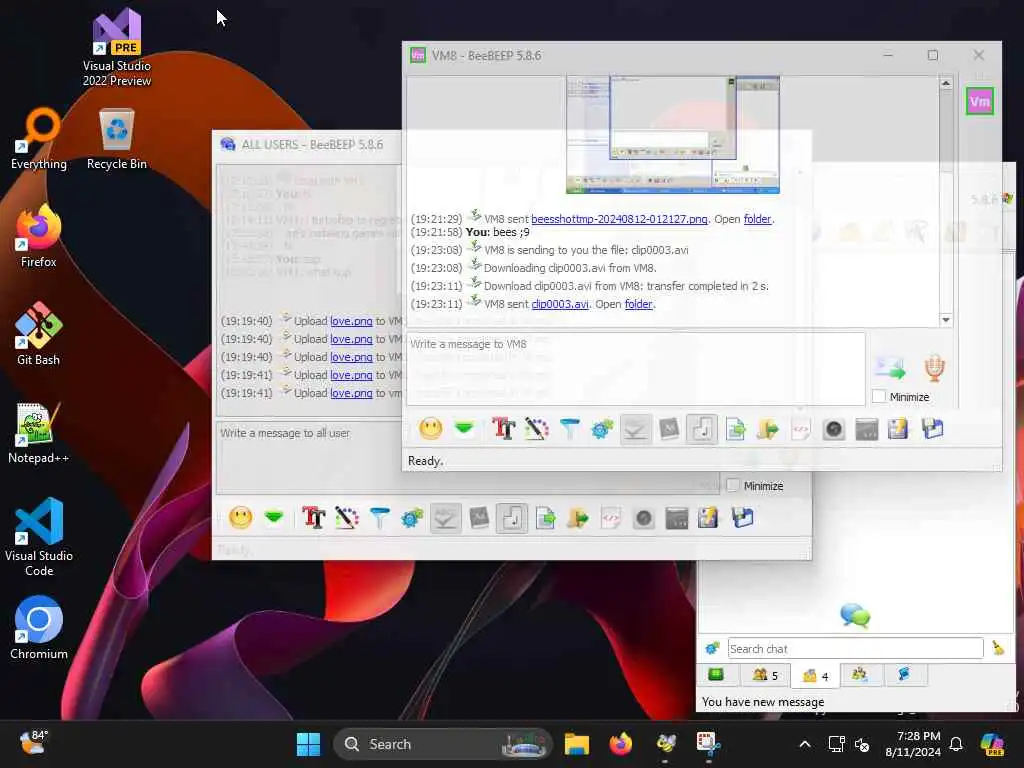Image resolution: width=1024 pixels, height=768 pixels.
Task: Expand hidden system tray icons chevron
Action: 805,744
